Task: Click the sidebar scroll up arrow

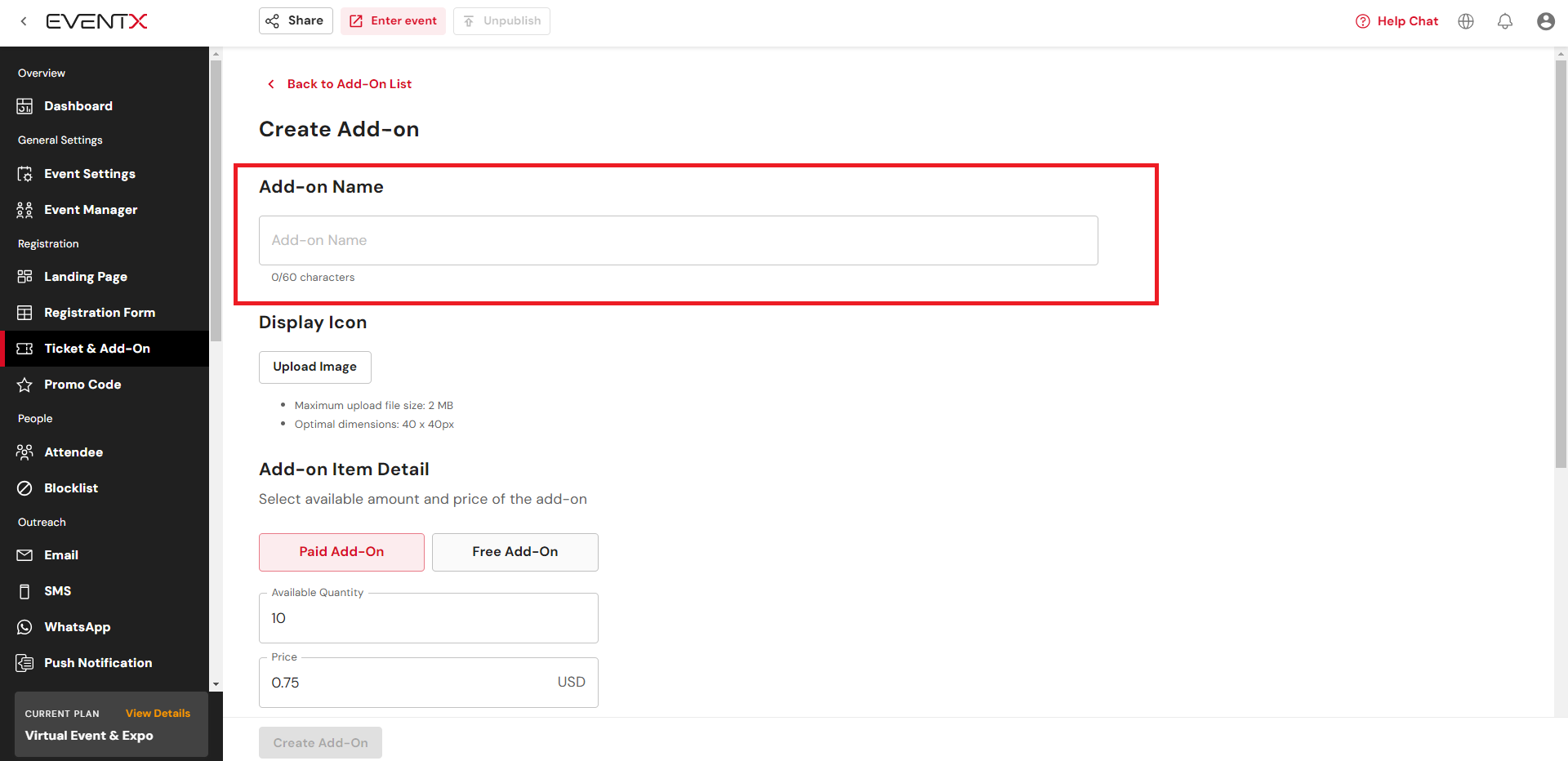Action: 216,54
